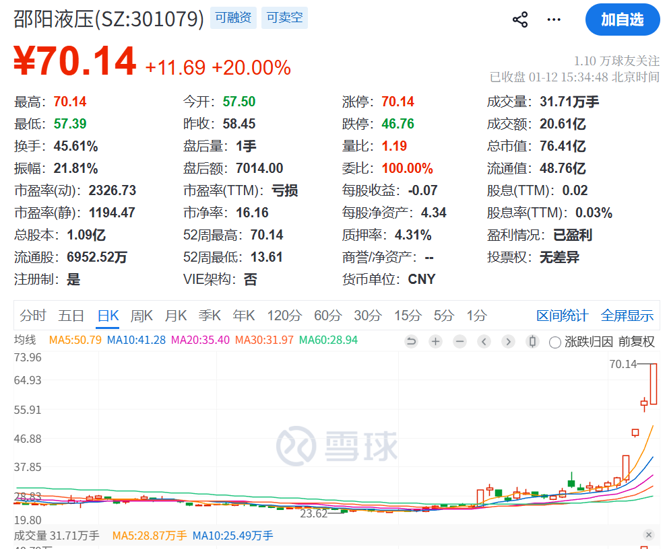
Task: Click 全屏显示 to show fullscreen
Action: (627, 315)
